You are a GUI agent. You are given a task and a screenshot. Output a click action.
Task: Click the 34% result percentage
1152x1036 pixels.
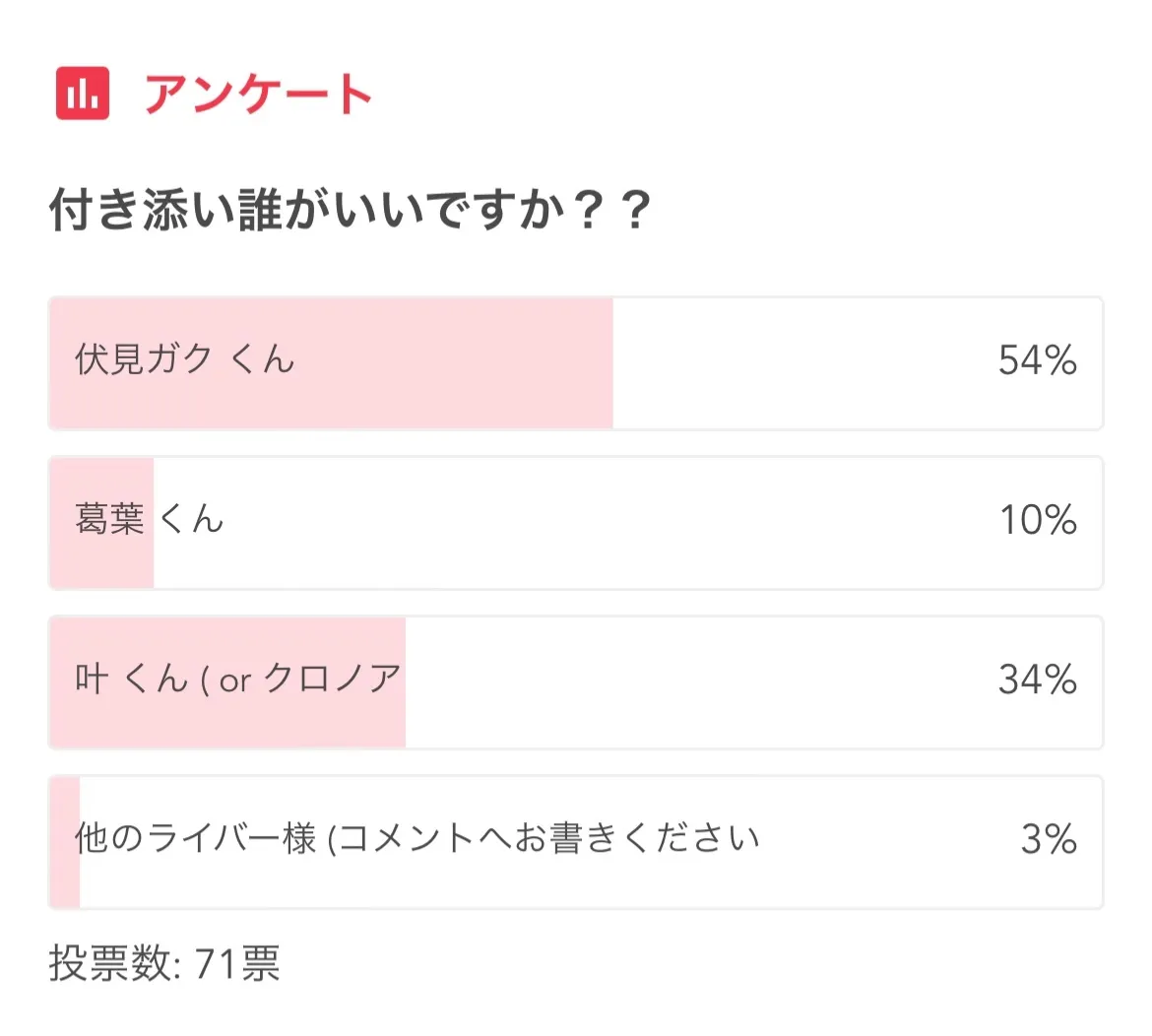click(x=1037, y=680)
